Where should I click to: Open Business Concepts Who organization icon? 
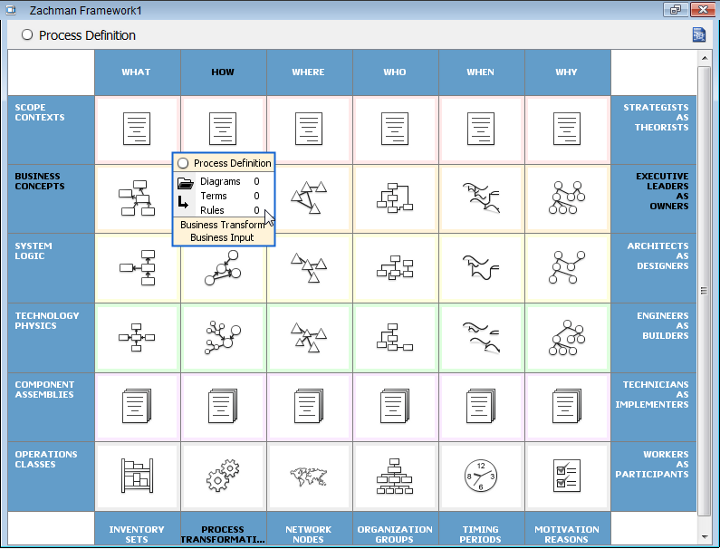395,198
